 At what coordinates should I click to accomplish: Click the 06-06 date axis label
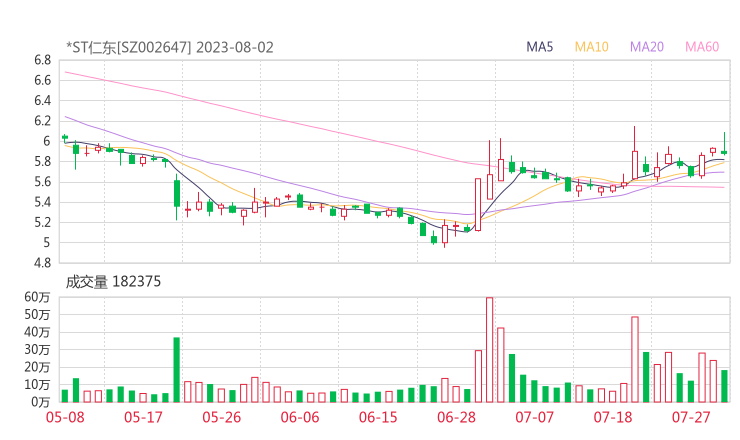point(300,417)
